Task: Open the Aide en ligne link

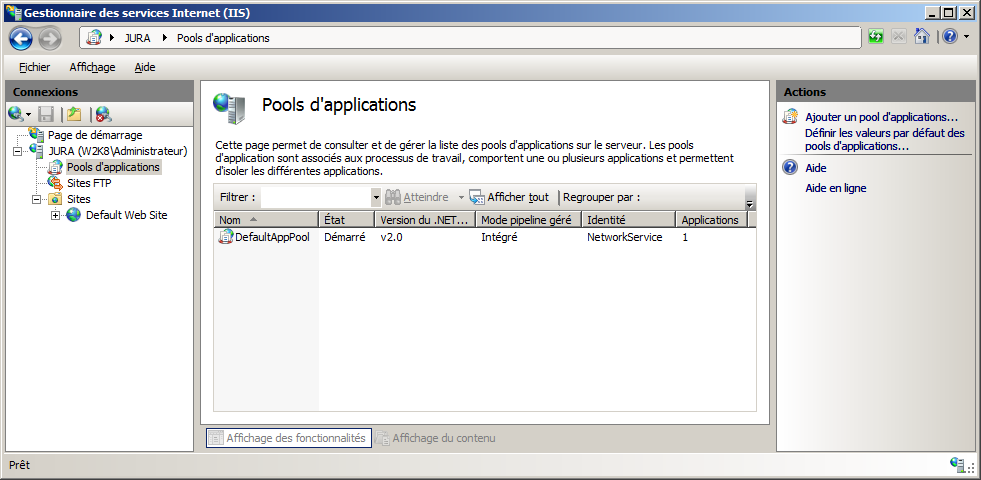Action: (x=835, y=188)
